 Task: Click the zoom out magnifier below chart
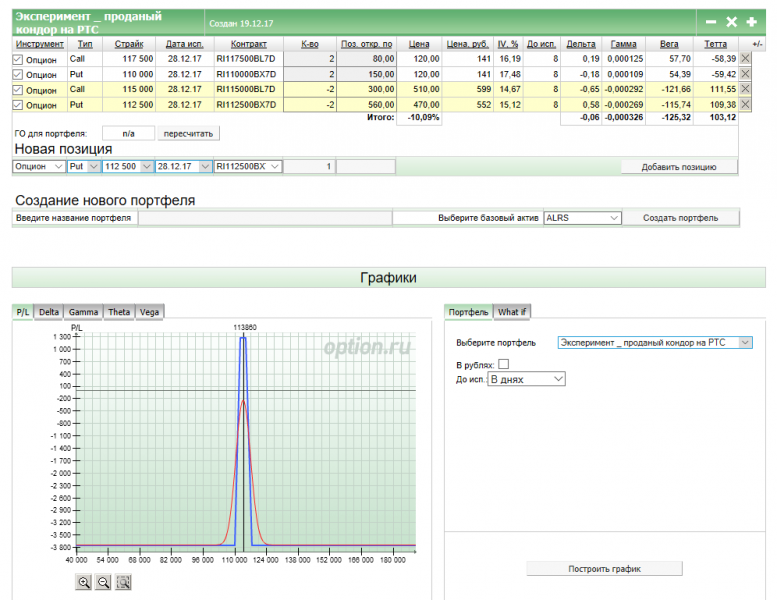(x=103, y=582)
